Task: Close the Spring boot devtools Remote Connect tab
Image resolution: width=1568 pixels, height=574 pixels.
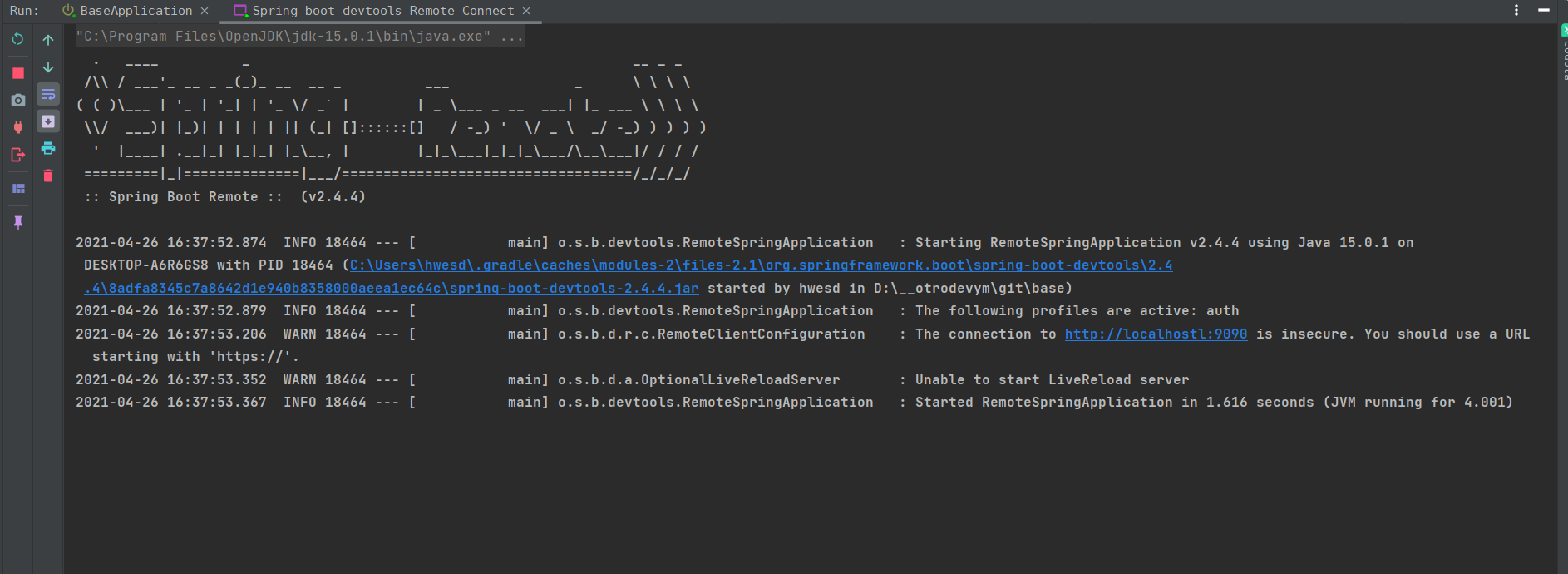Action: [x=526, y=11]
